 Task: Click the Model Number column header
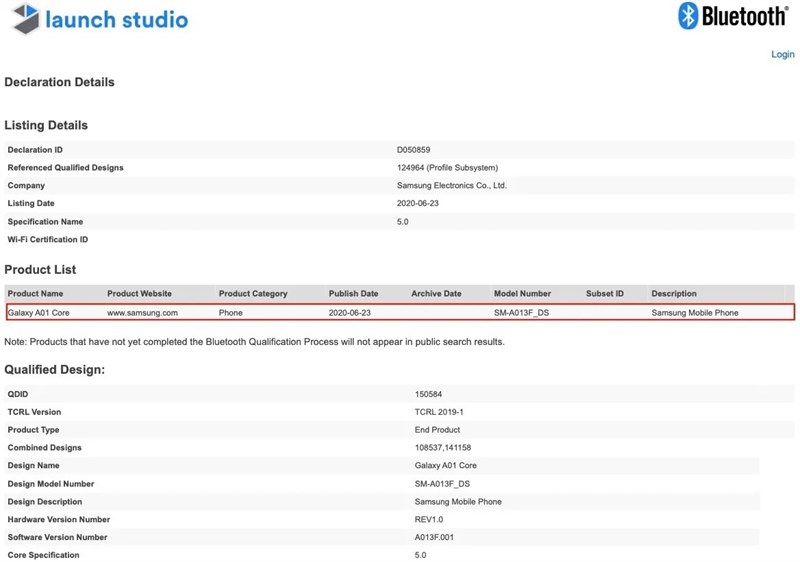tap(522, 294)
